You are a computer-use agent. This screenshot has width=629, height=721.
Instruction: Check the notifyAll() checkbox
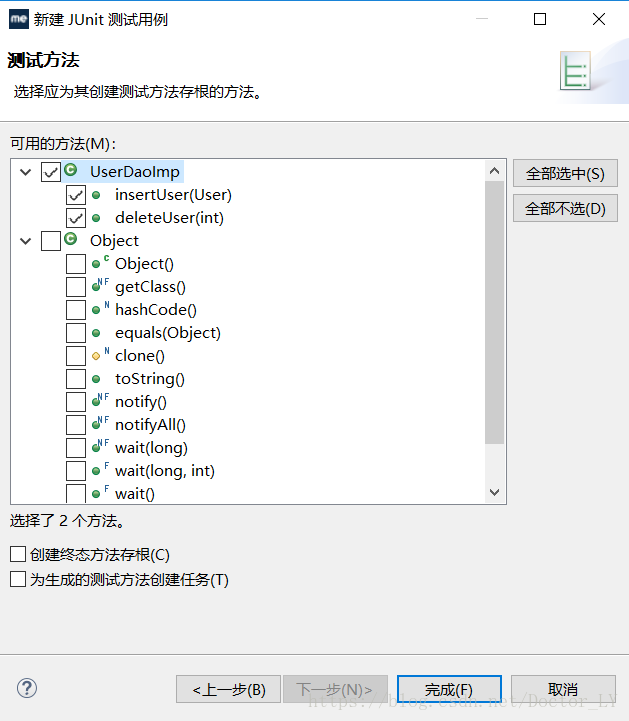pos(76,425)
